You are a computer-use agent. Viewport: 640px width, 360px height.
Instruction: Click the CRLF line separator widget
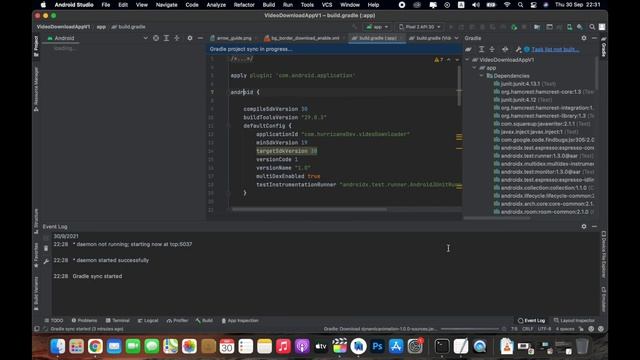pos(527,329)
